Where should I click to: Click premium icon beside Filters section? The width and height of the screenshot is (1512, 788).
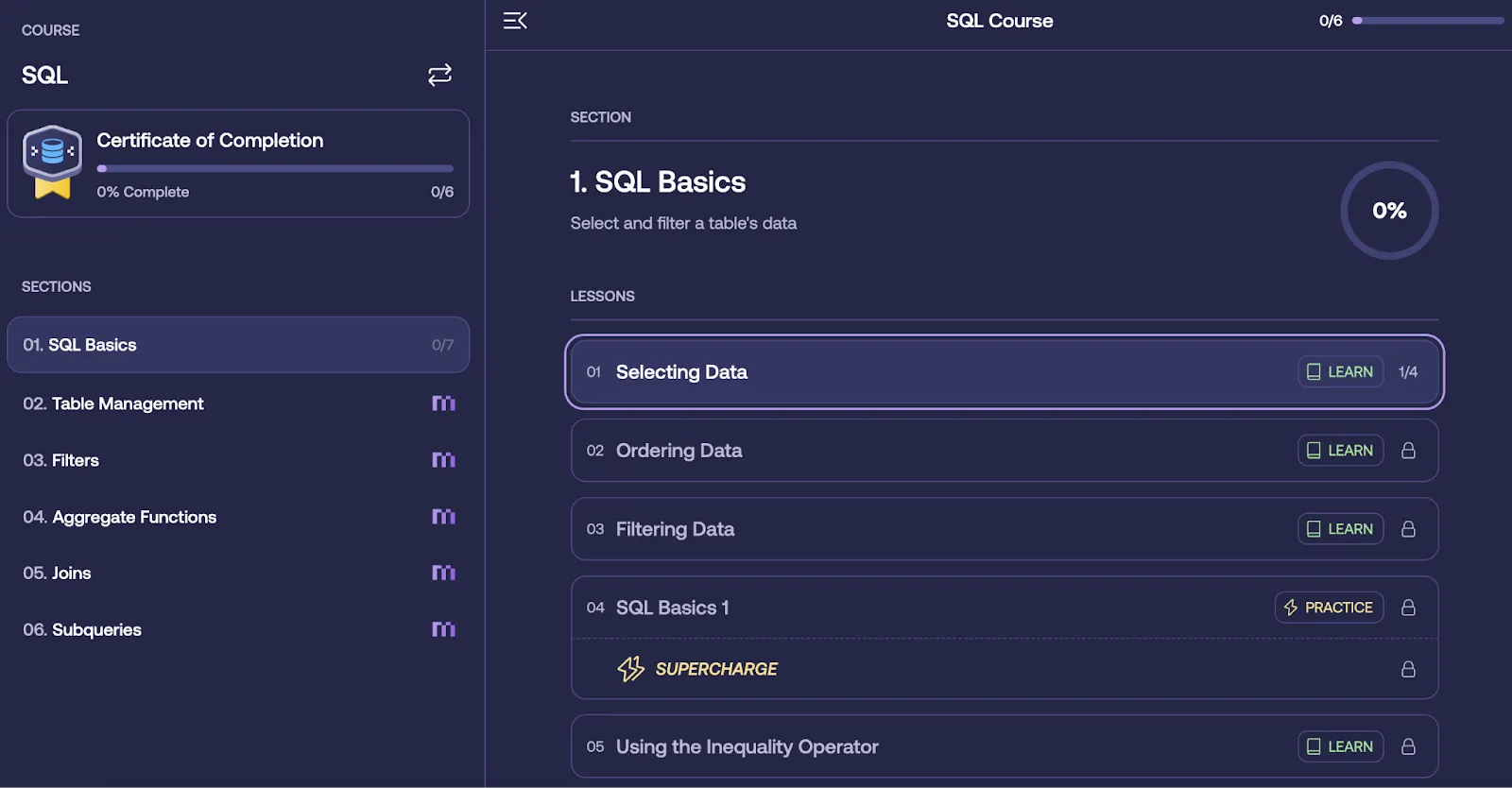click(x=443, y=460)
